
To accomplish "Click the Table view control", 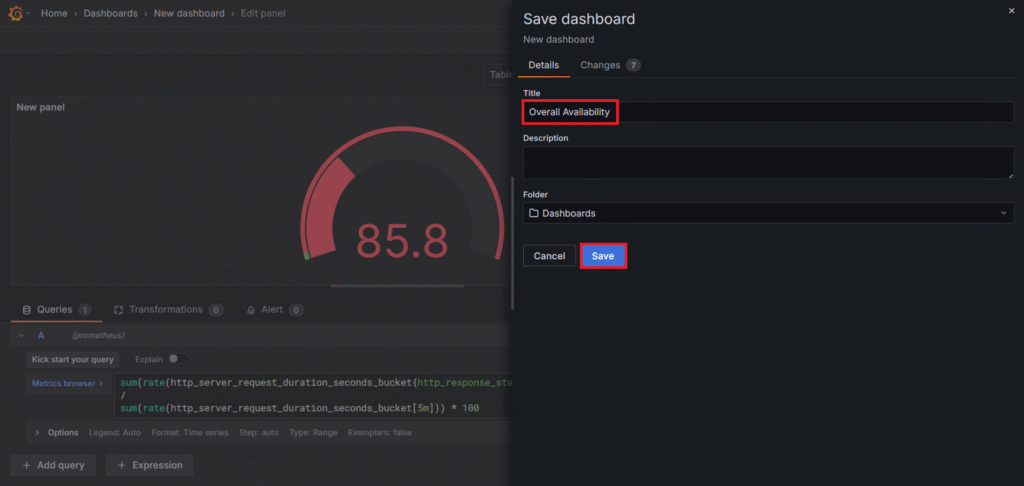I will tap(498, 75).
